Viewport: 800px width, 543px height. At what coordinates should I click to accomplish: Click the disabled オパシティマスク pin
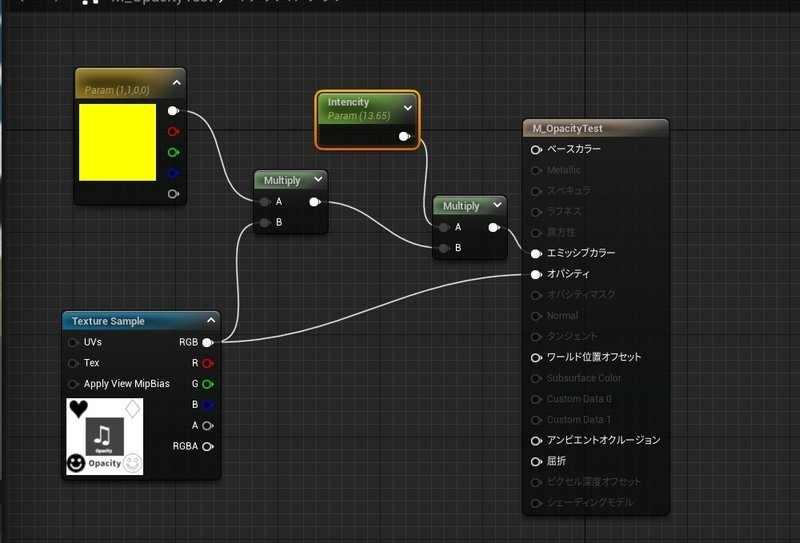536,295
